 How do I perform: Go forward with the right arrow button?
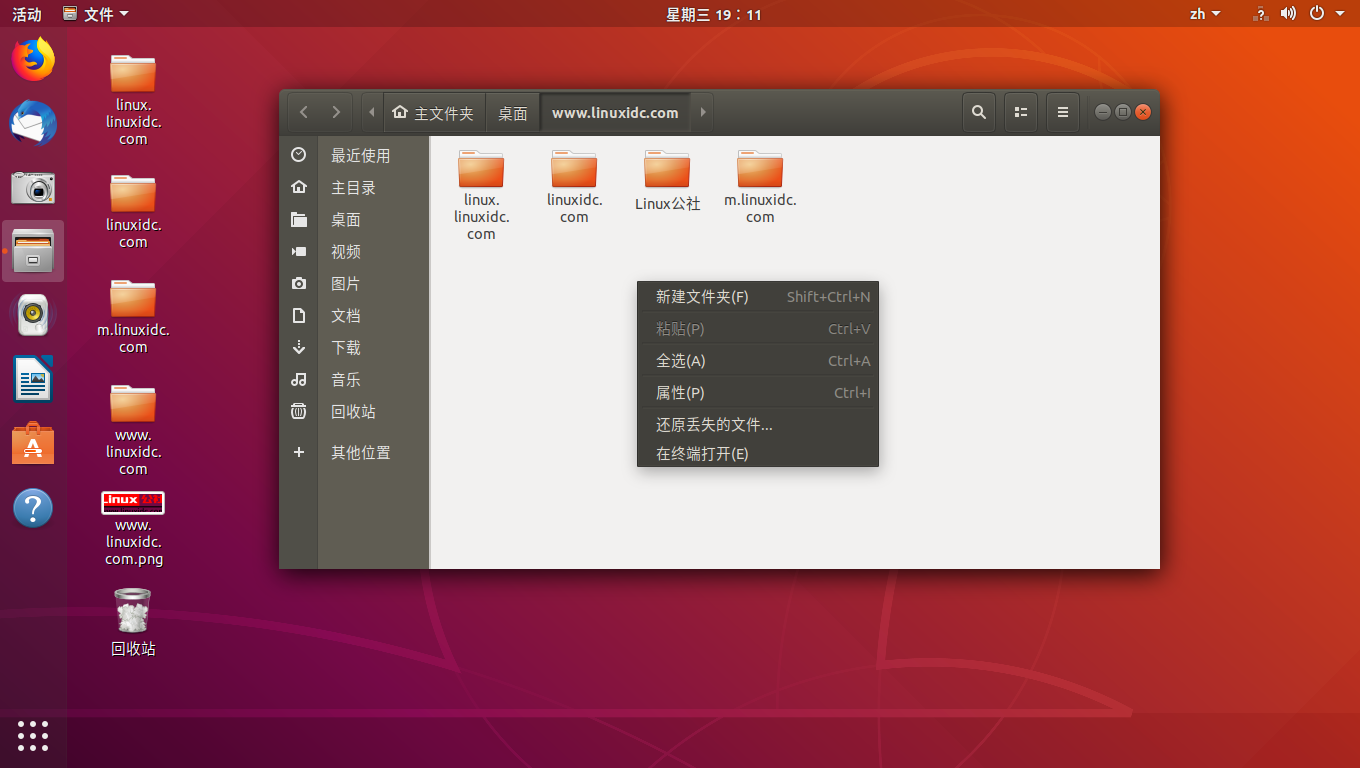click(336, 112)
